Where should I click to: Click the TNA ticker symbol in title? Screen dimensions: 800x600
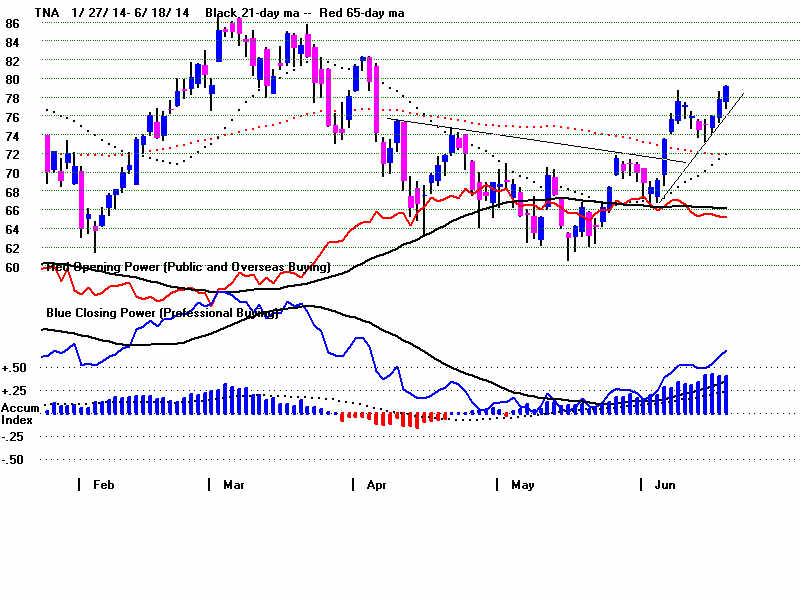point(47,13)
